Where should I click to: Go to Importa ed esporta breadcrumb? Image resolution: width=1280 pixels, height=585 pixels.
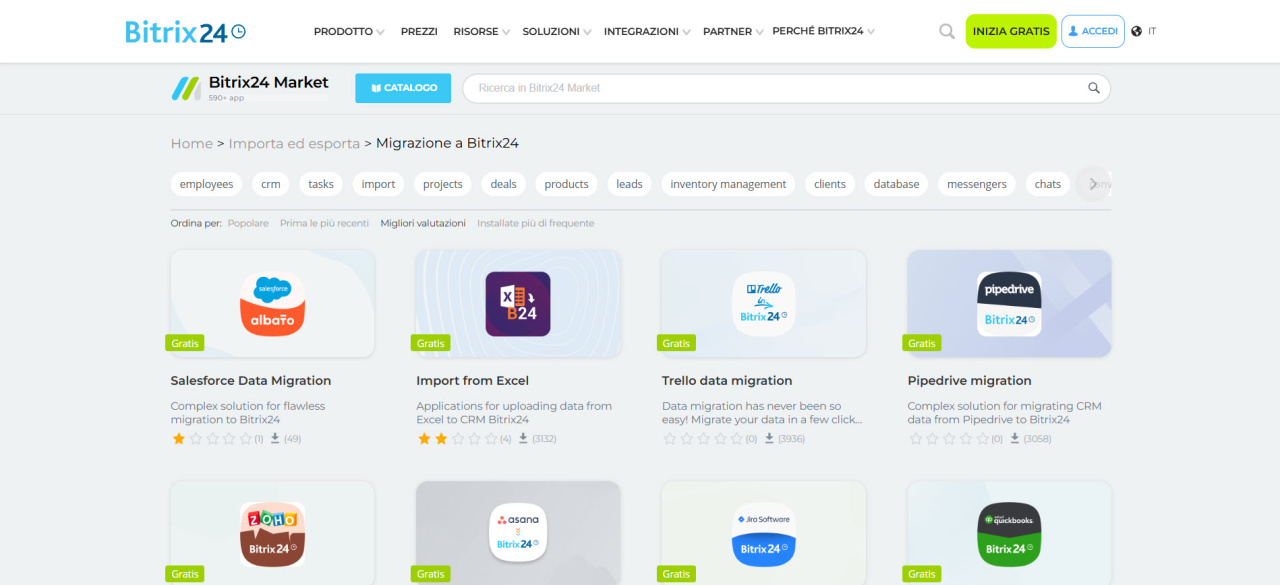point(294,143)
